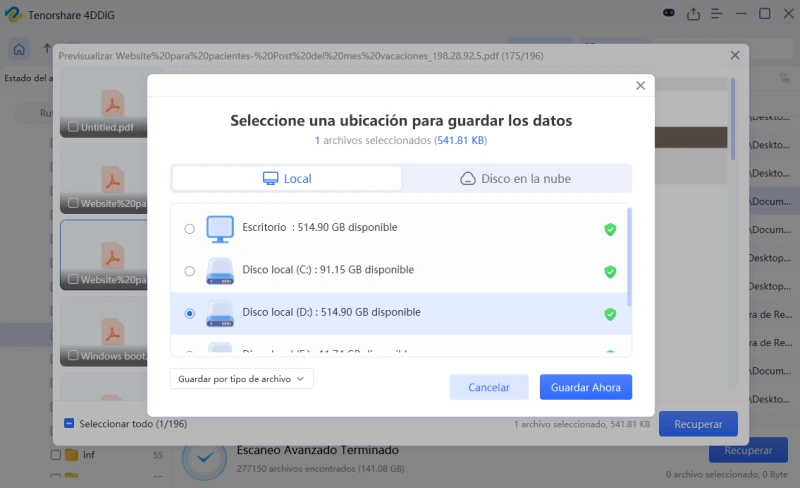Open Guardar por tipo de archivo dropdown
Viewport: 800px width, 488px height.
[241, 379]
